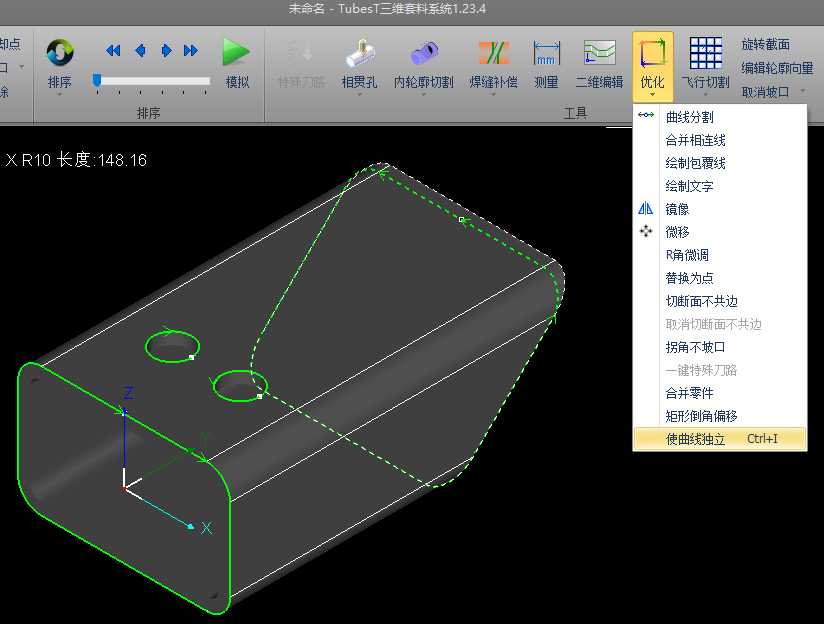Step forward one simulation step
This screenshot has height=624, width=824.
click(x=167, y=50)
